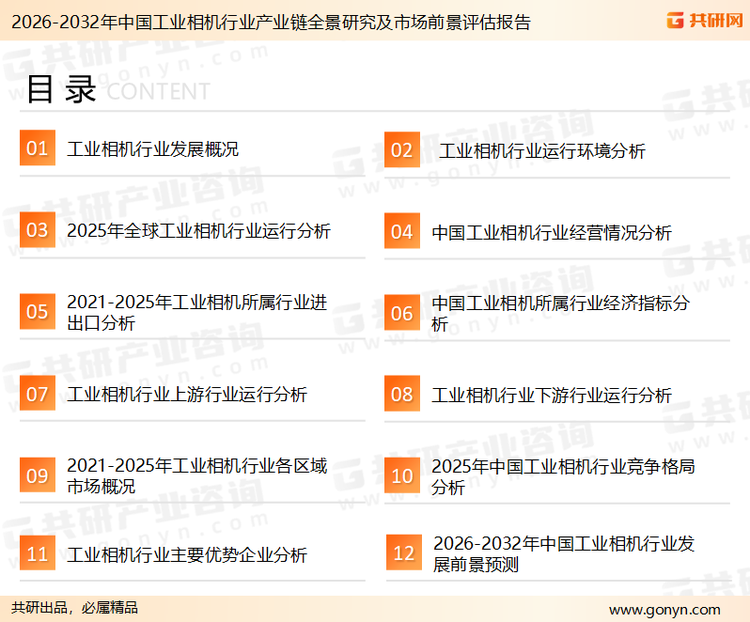The height and width of the screenshot is (622, 750).
Task: Click the orange 01 chapter number box
Action: pyautogui.click(x=37, y=149)
